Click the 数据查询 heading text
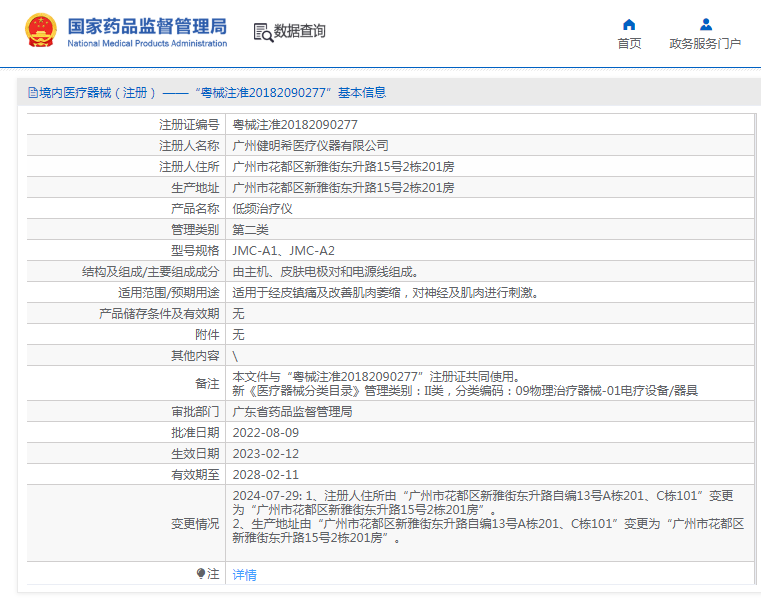This screenshot has height=605, width=761. 299,31
